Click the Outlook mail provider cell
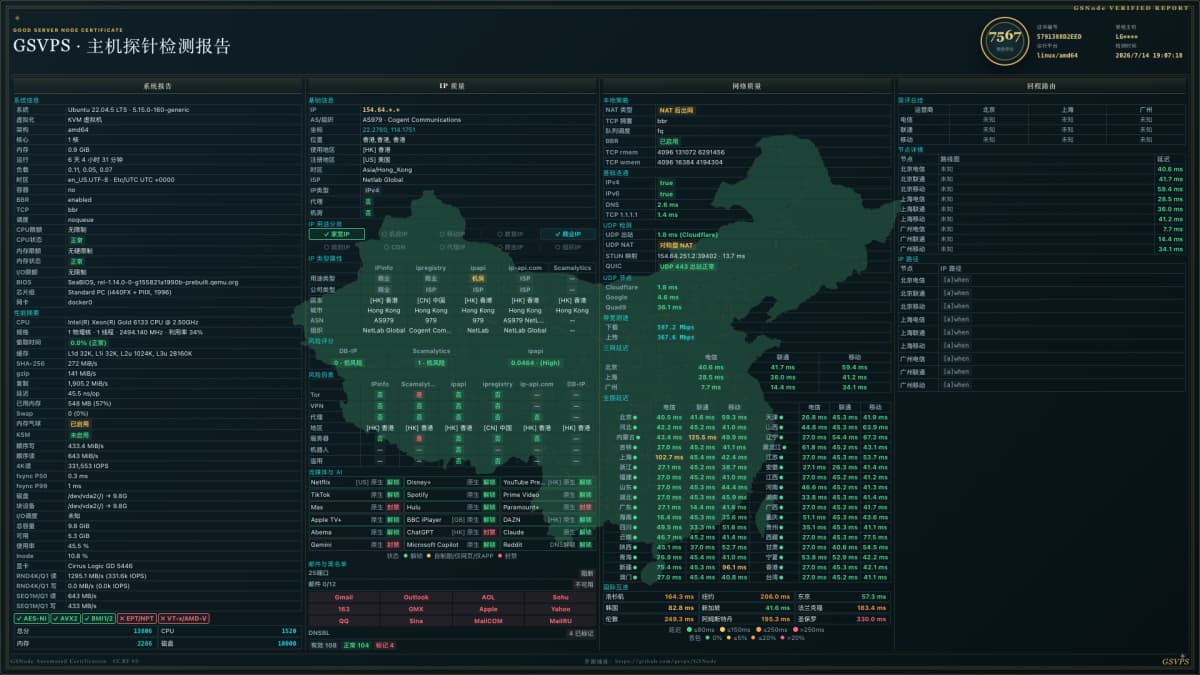Image resolution: width=1200 pixels, height=675 pixels. coord(416,597)
